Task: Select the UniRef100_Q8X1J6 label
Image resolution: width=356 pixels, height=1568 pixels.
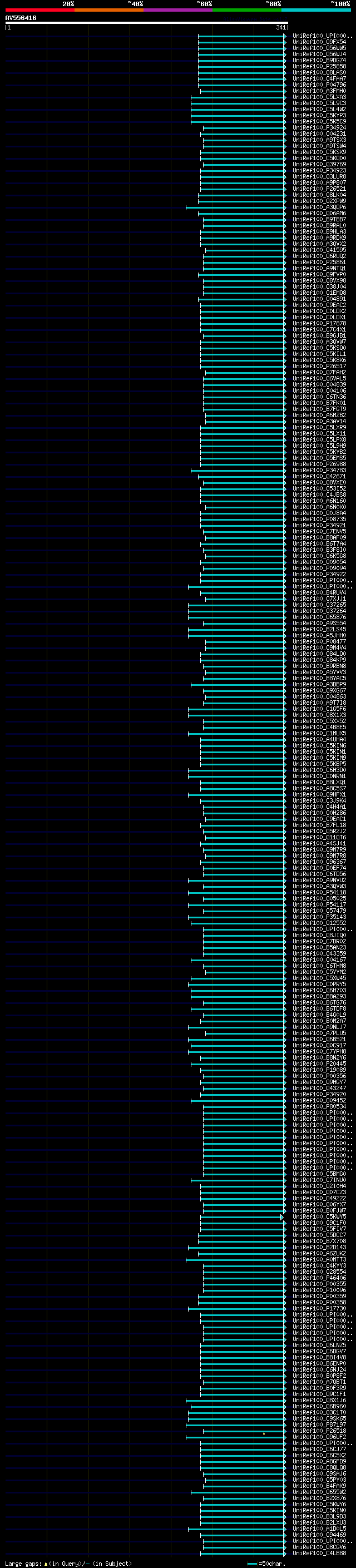Action: [x=319, y=1400]
